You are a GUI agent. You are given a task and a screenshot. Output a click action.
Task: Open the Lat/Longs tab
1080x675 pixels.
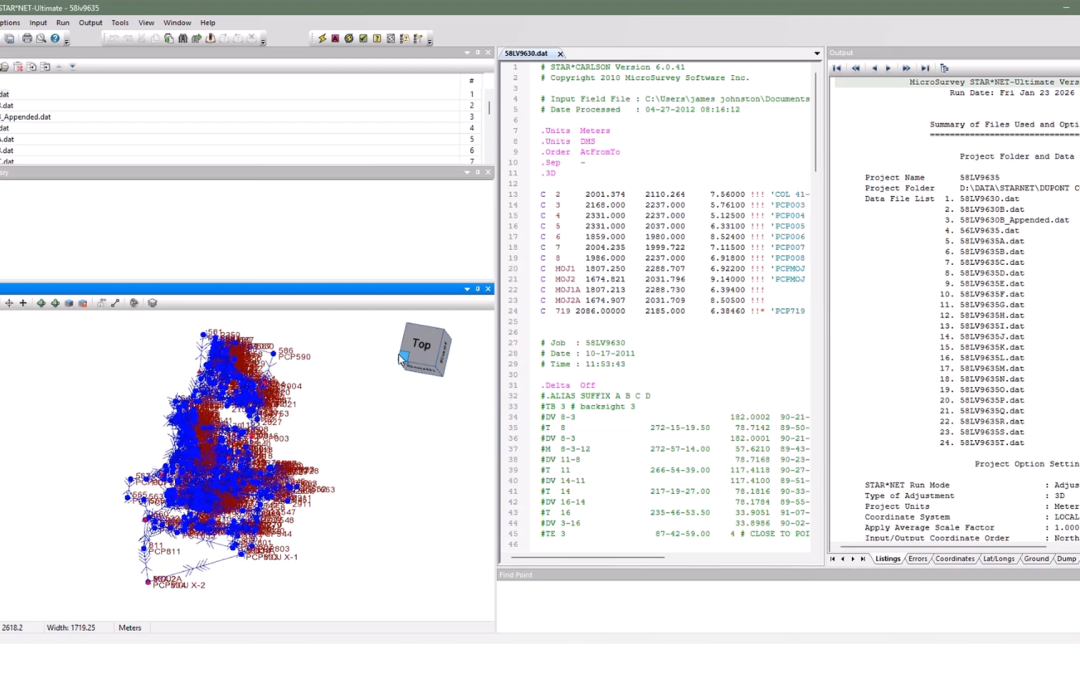coord(1000,559)
